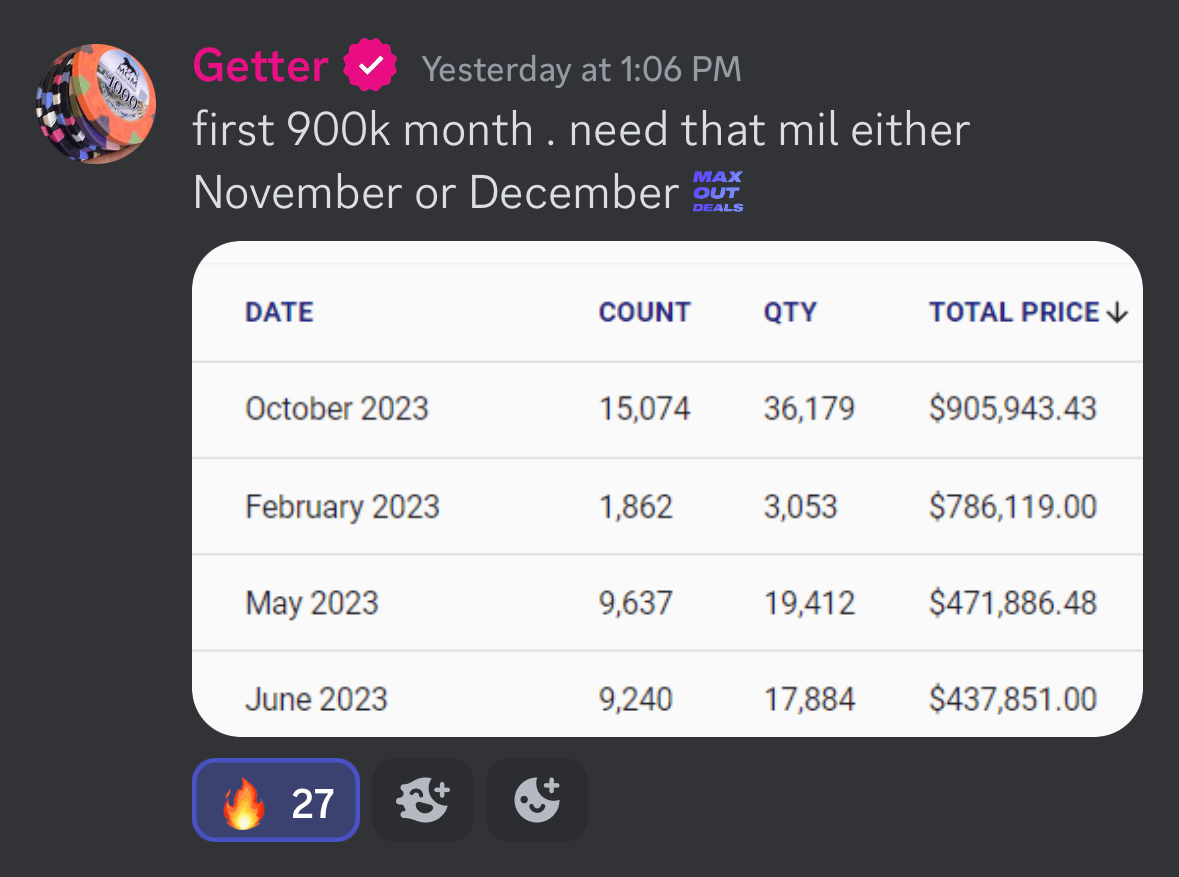Click the May 2023 date cell
Image resolution: width=1179 pixels, height=877 pixels.
(311, 603)
